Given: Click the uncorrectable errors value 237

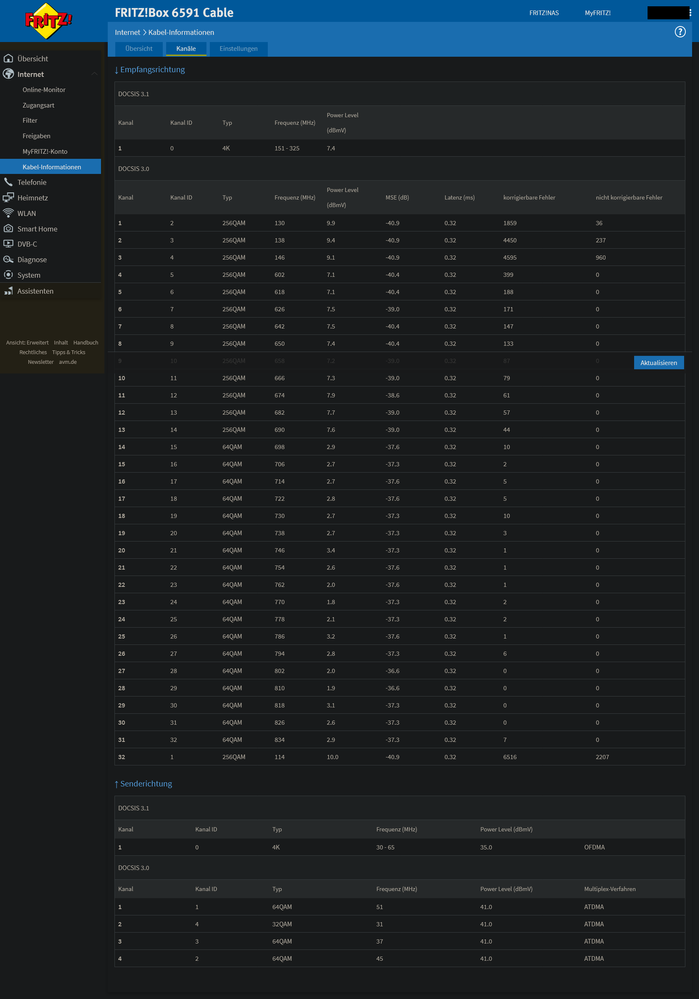Looking at the screenshot, I should [601, 240].
